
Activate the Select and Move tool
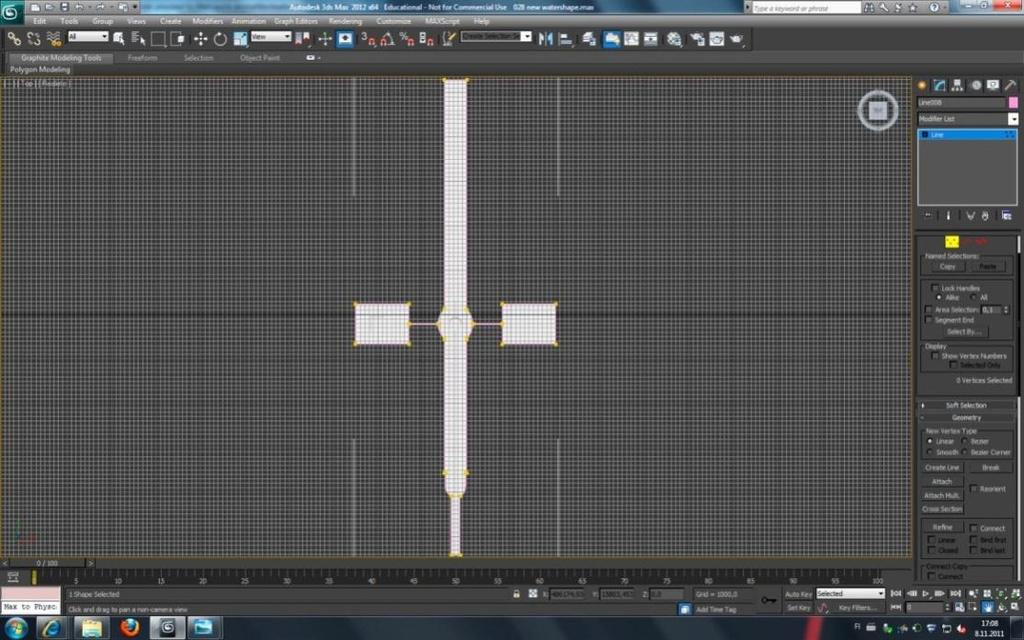click(200, 39)
